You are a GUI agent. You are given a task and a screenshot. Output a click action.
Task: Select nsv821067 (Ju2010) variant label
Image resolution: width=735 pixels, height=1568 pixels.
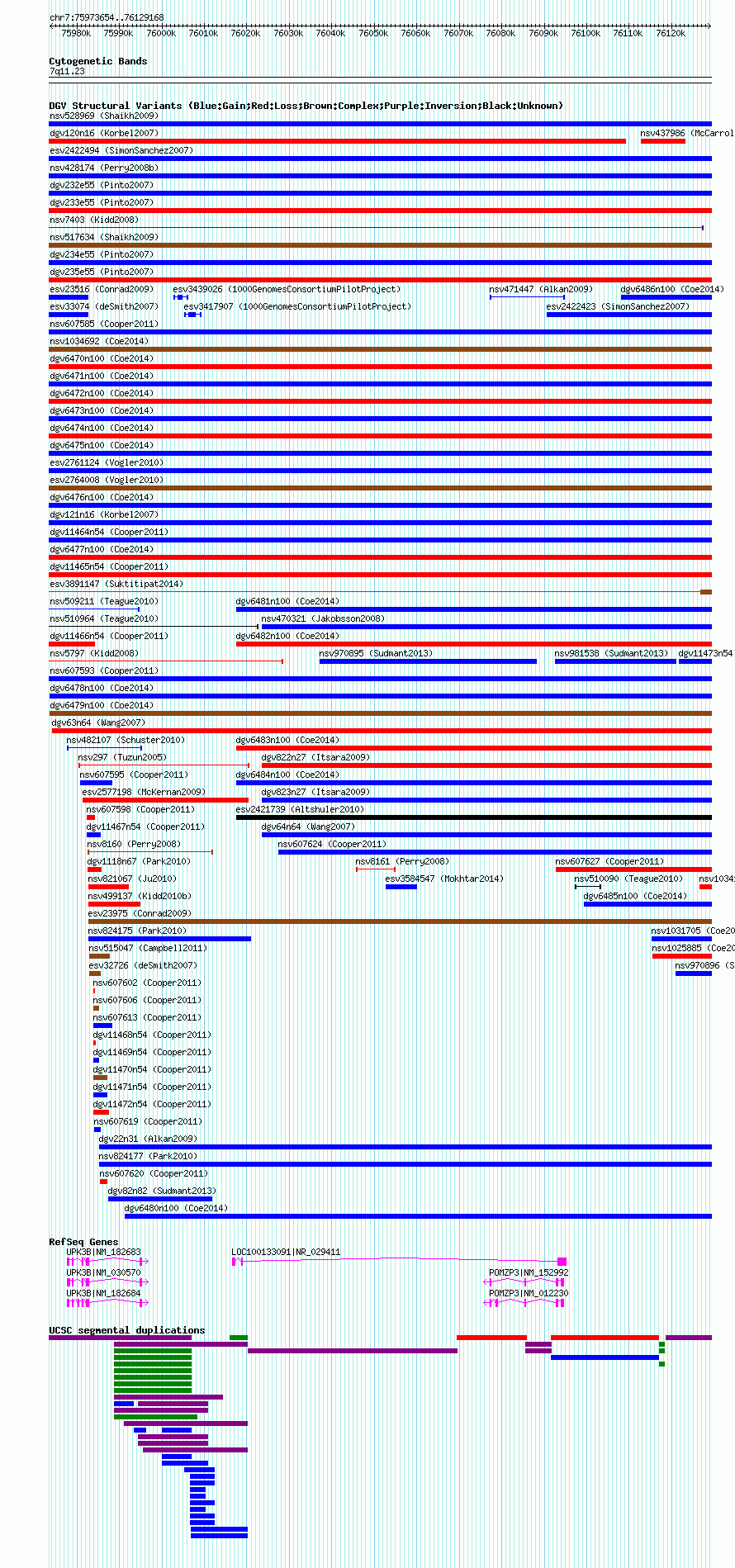(x=132, y=879)
